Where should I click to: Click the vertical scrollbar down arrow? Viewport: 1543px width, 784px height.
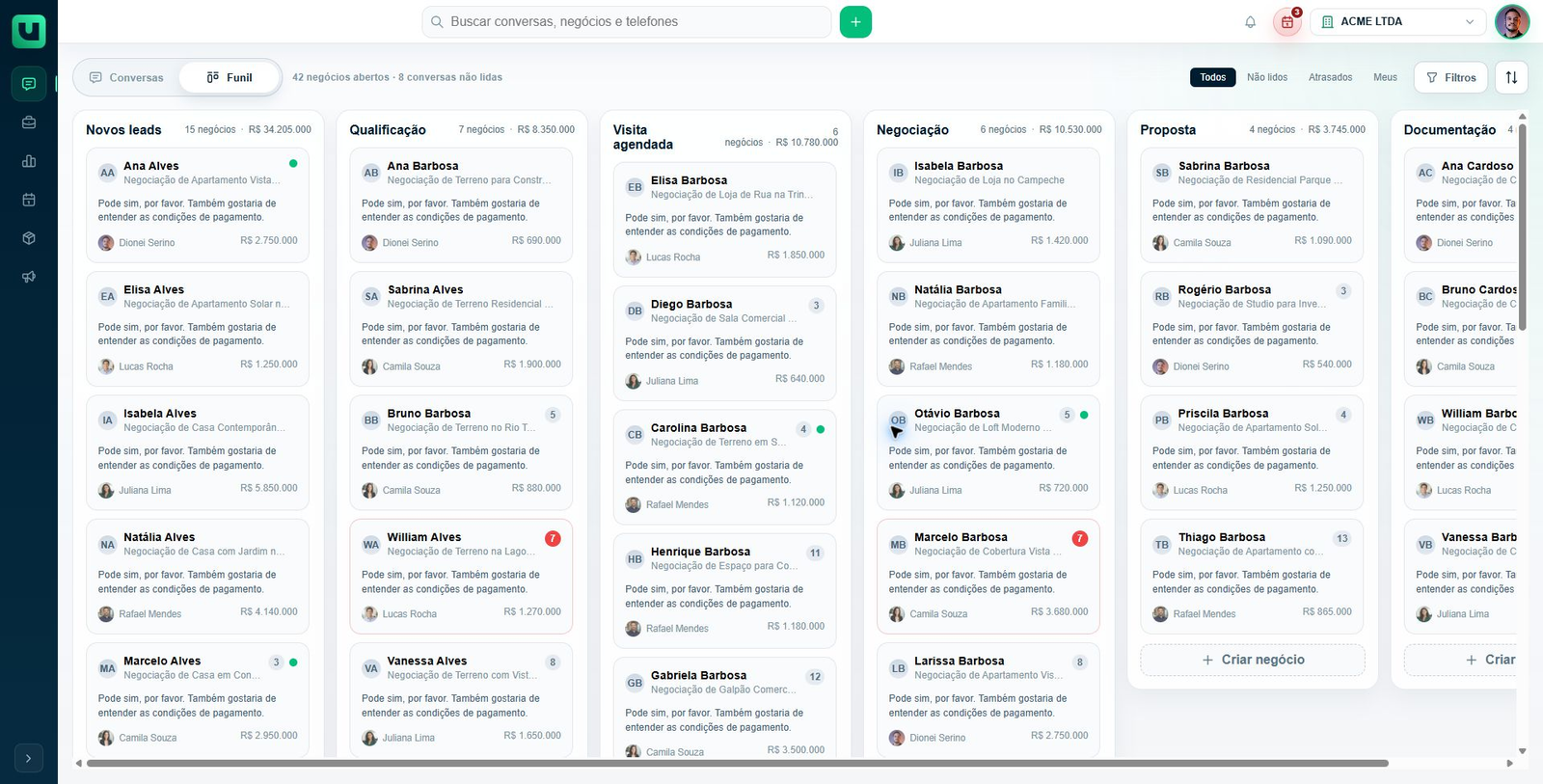[x=1523, y=750]
